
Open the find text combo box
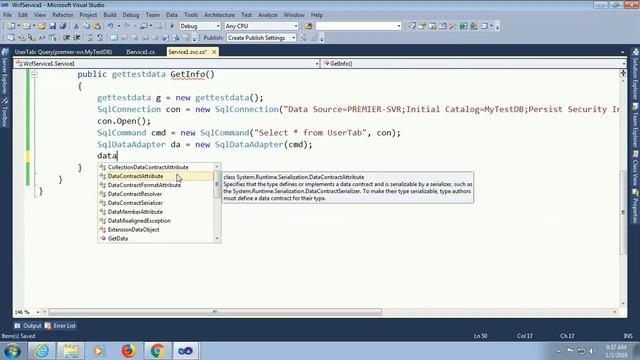point(358,26)
